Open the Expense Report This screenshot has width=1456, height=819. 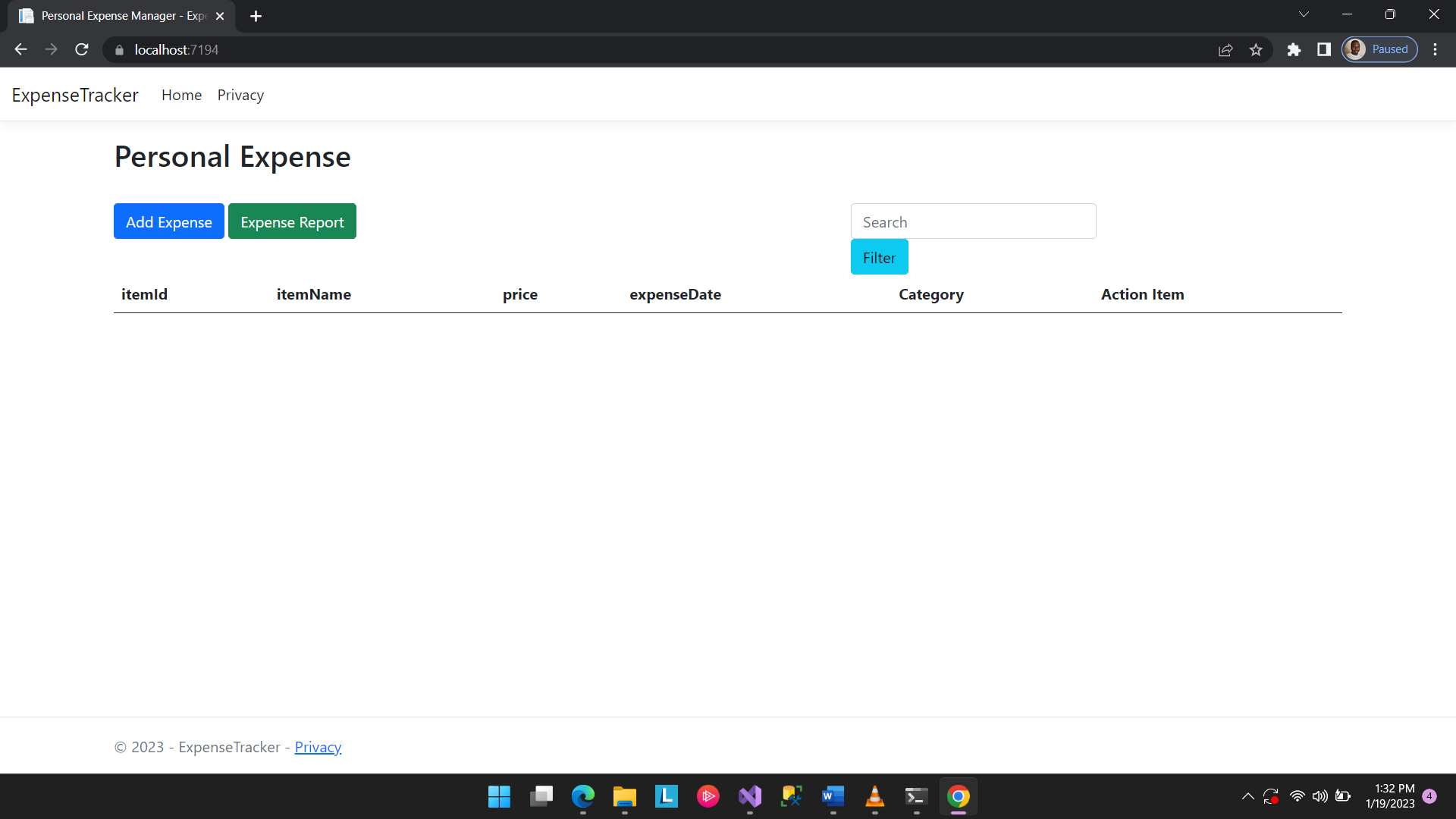[292, 221]
